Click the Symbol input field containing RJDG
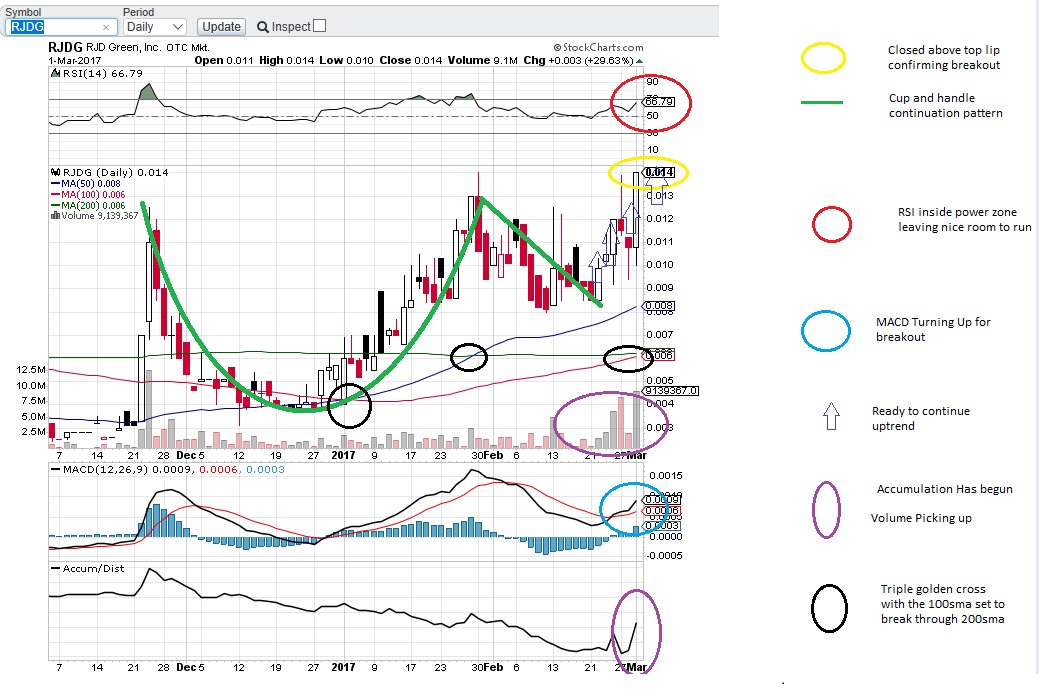Viewport: 1052px width, 699px height. 61,27
